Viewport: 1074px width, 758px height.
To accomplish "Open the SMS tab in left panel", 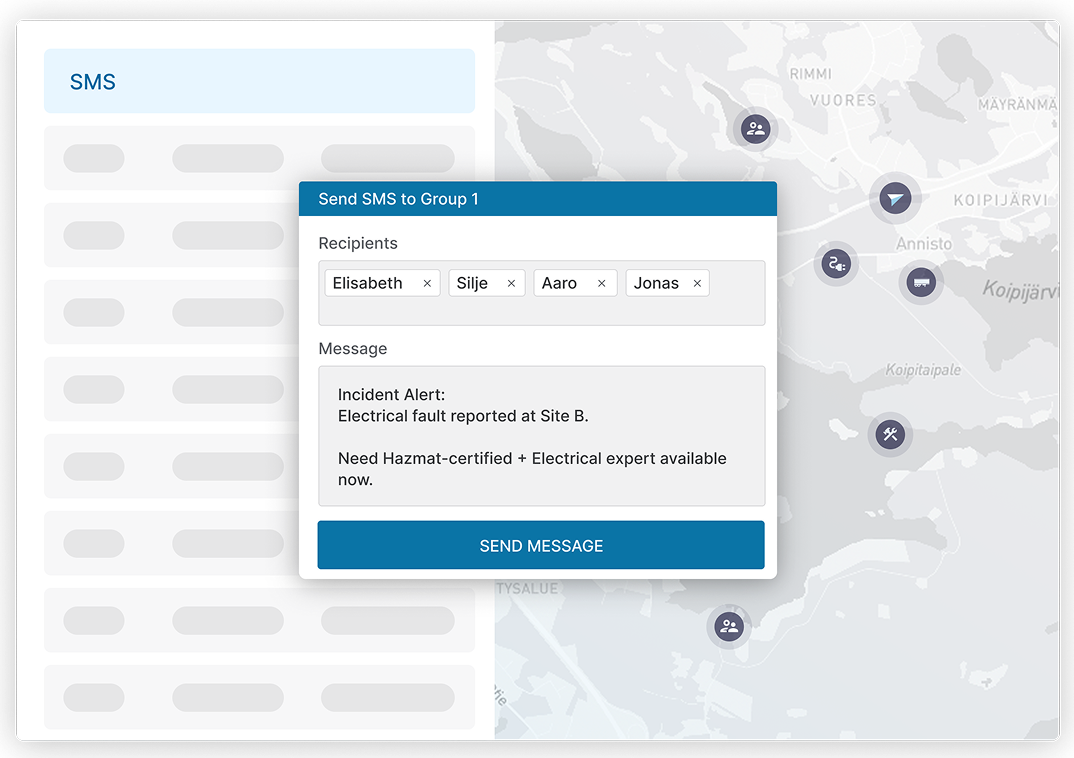I will tap(259, 81).
